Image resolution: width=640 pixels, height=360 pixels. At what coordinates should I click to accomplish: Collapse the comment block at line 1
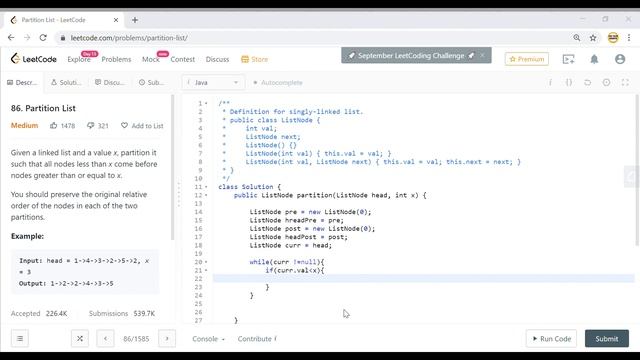coord(206,103)
